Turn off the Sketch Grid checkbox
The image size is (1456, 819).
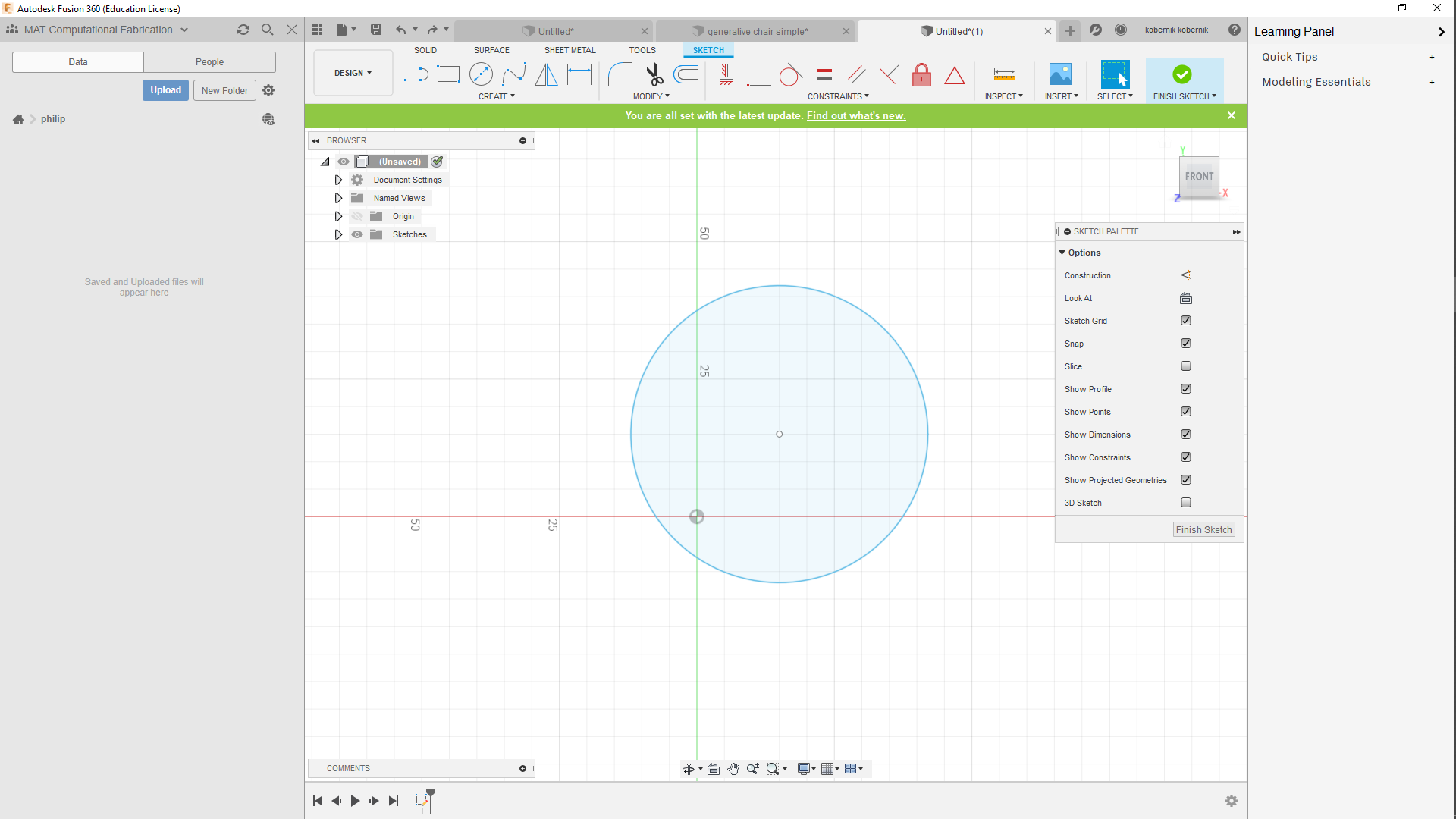tap(1185, 321)
